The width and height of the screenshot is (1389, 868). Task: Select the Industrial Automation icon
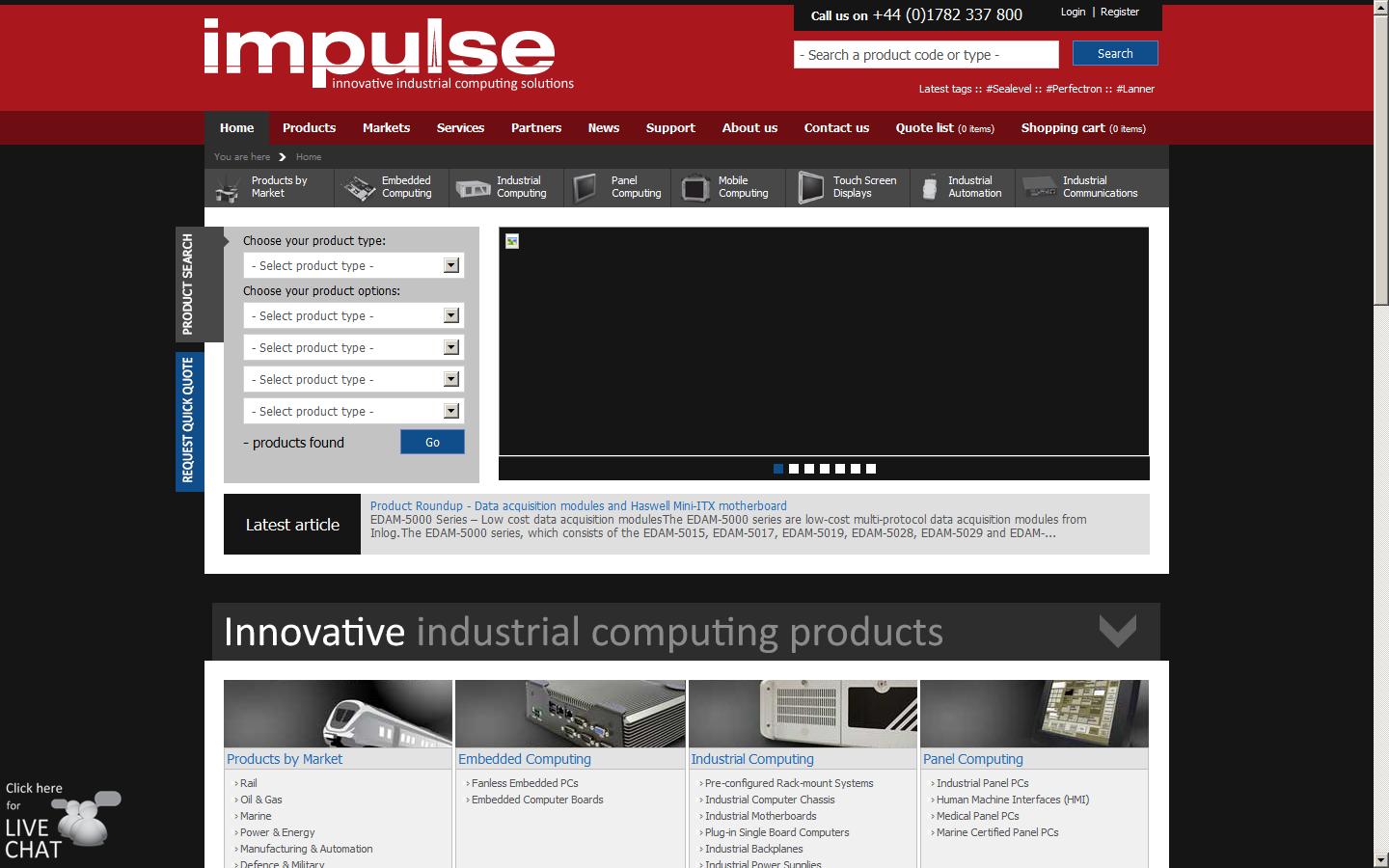pos(929,187)
